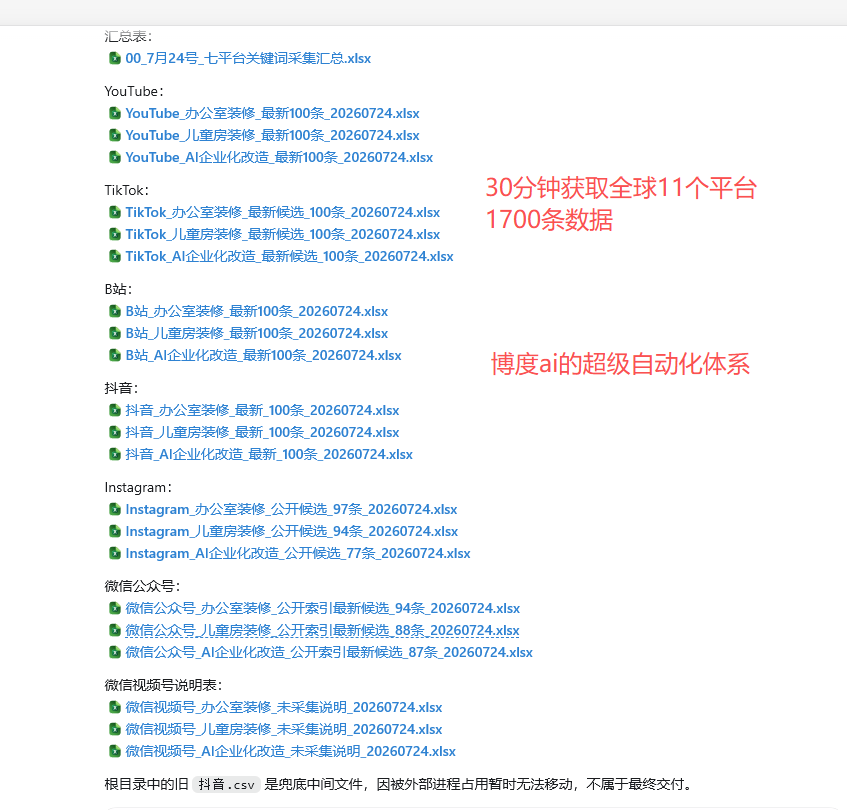Click Excel icon beside 抖音_办公室装修 file

[x=115, y=410]
